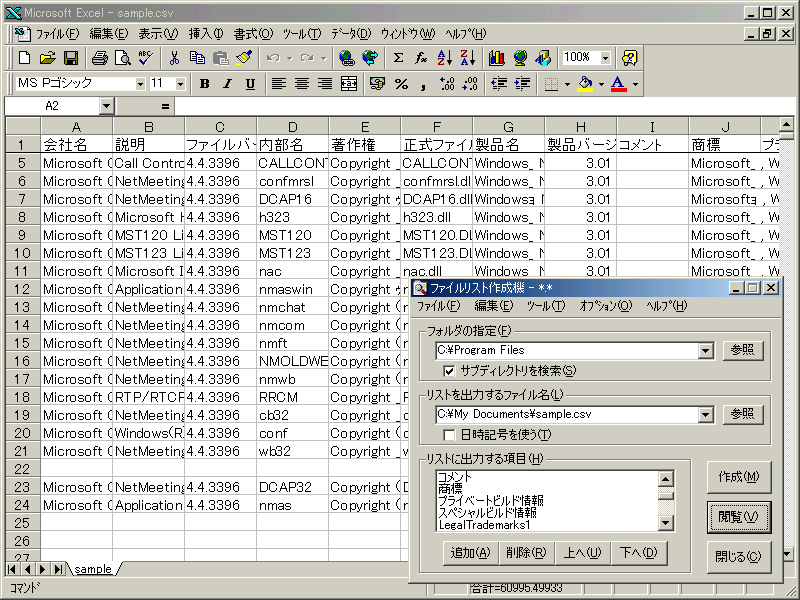The image size is (800, 600).
Task: Print the sheet with the printer icon
Action: click(99, 58)
